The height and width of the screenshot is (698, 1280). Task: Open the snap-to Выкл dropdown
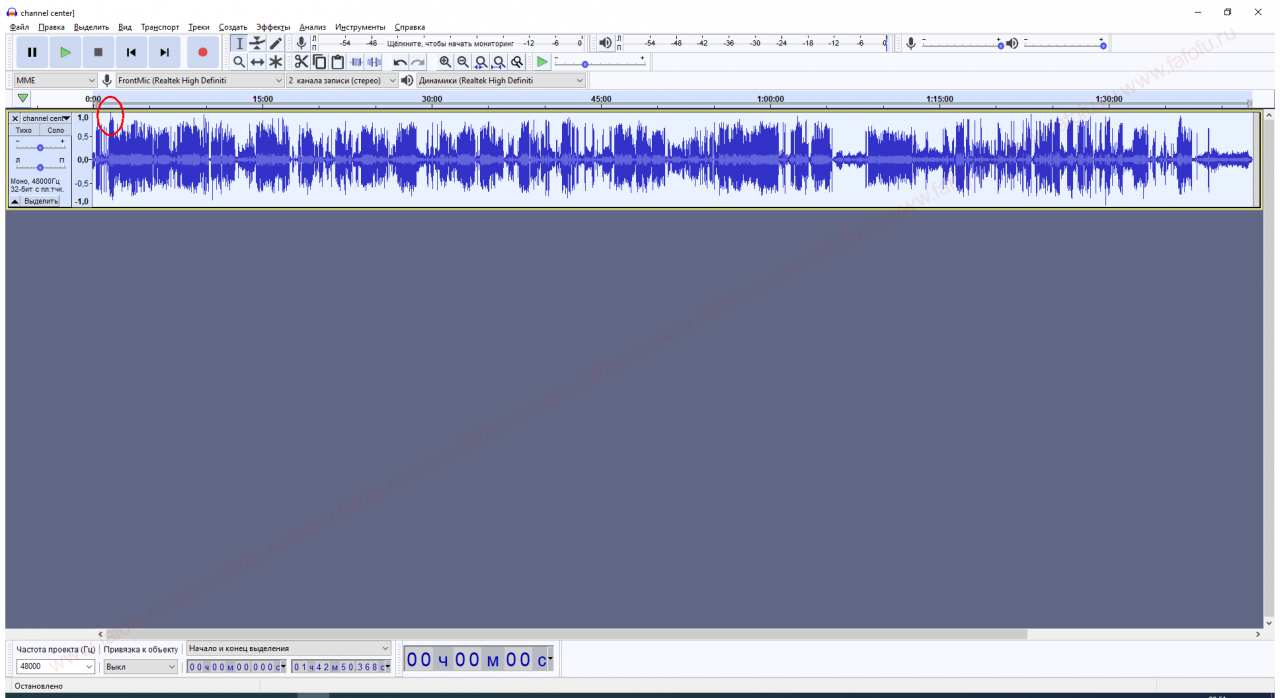point(140,666)
